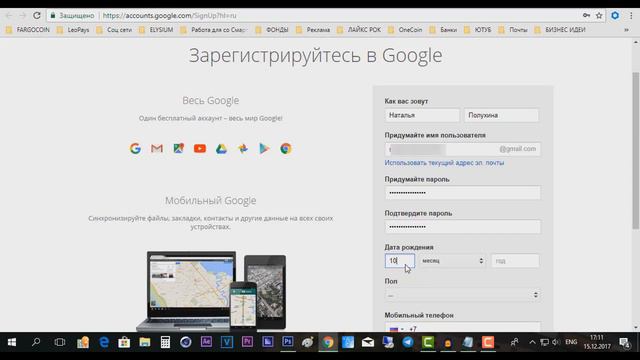Click 'Использовать текущий адрес эл. почты' link

(444, 163)
